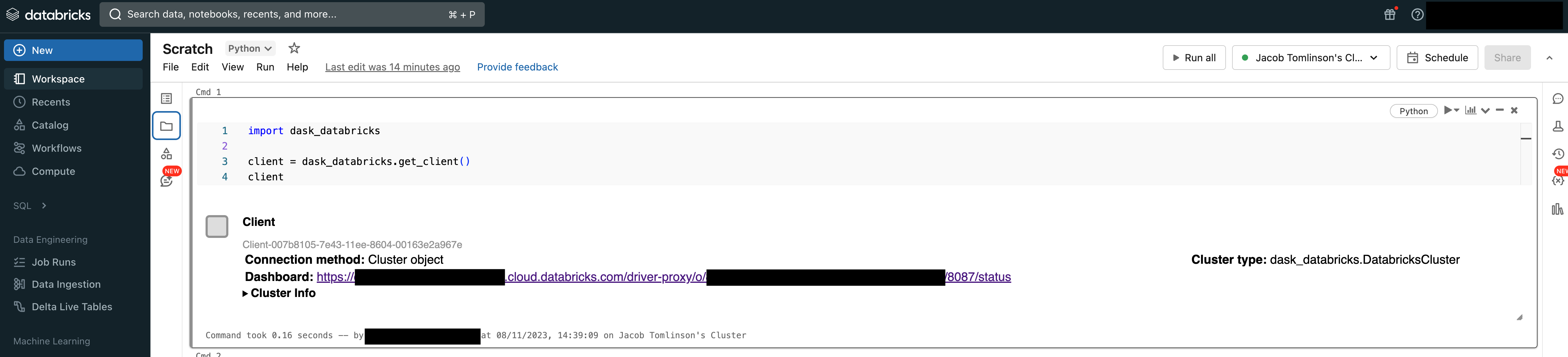Toggle the workspace folder browser icon

click(166, 126)
